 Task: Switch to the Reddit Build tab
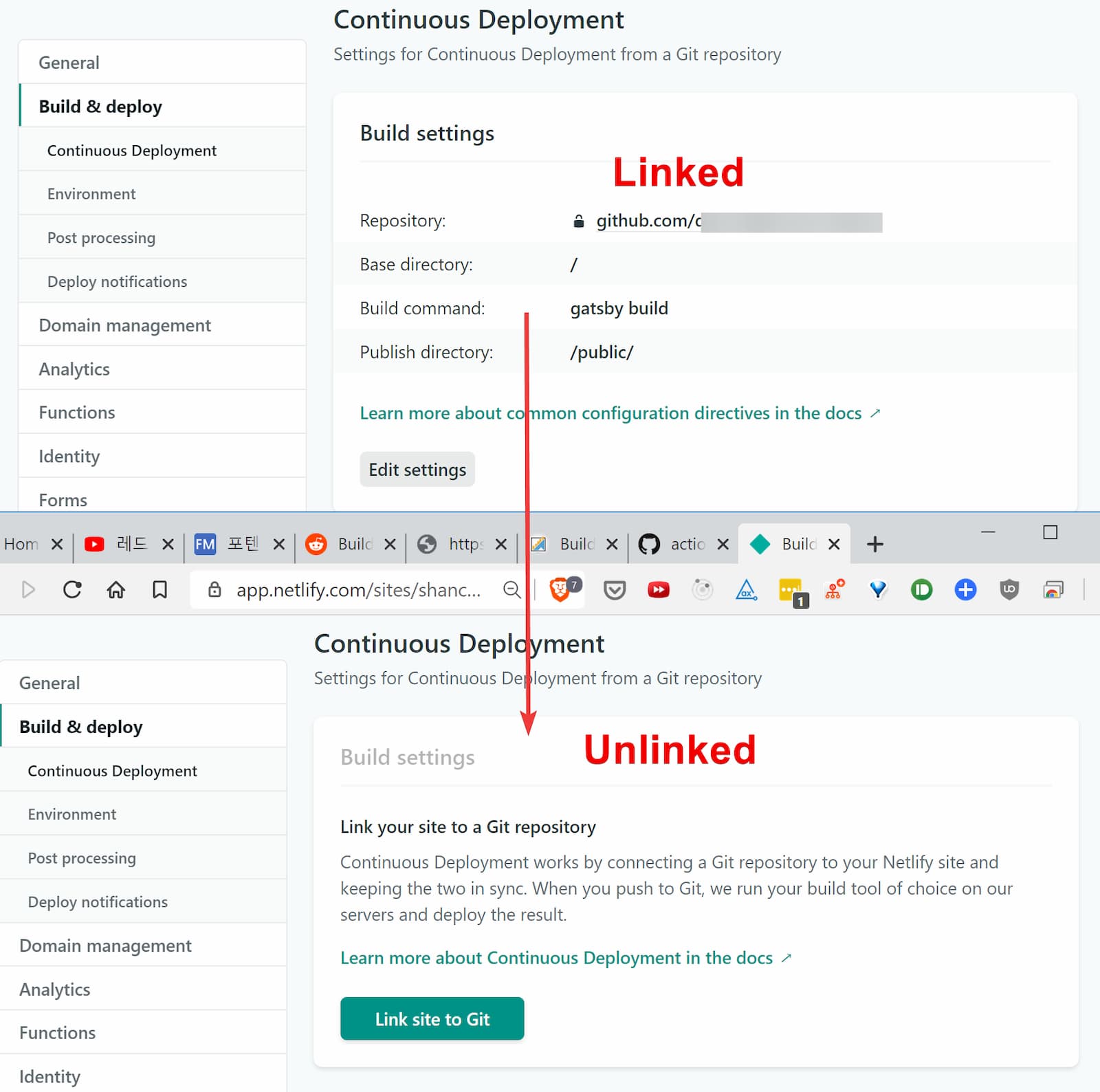coord(351,544)
